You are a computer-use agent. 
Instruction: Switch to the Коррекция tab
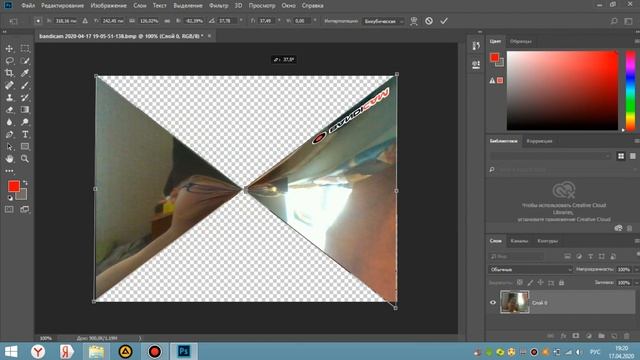click(x=539, y=141)
